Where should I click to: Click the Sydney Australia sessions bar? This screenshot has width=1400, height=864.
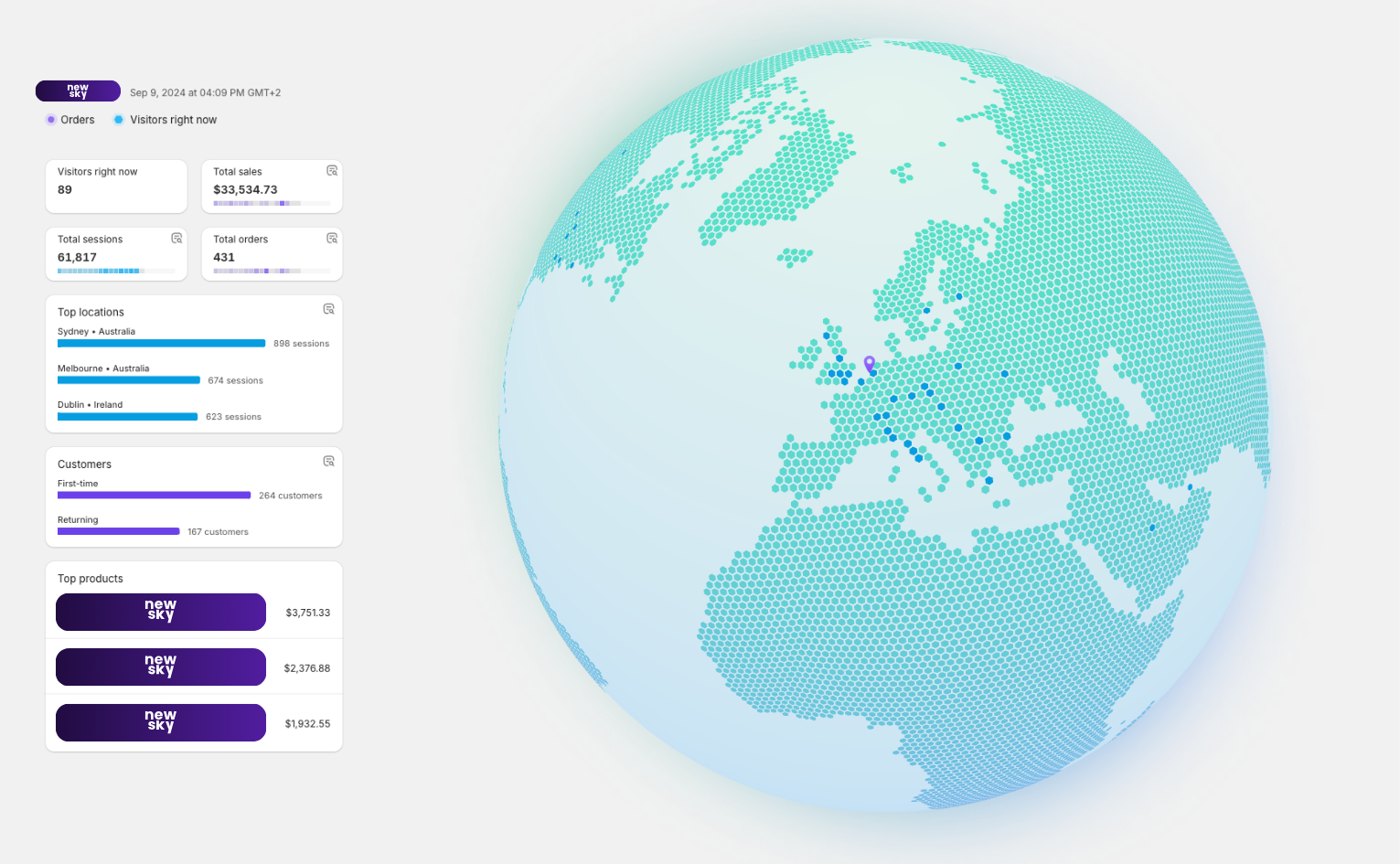[x=161, y=344]
